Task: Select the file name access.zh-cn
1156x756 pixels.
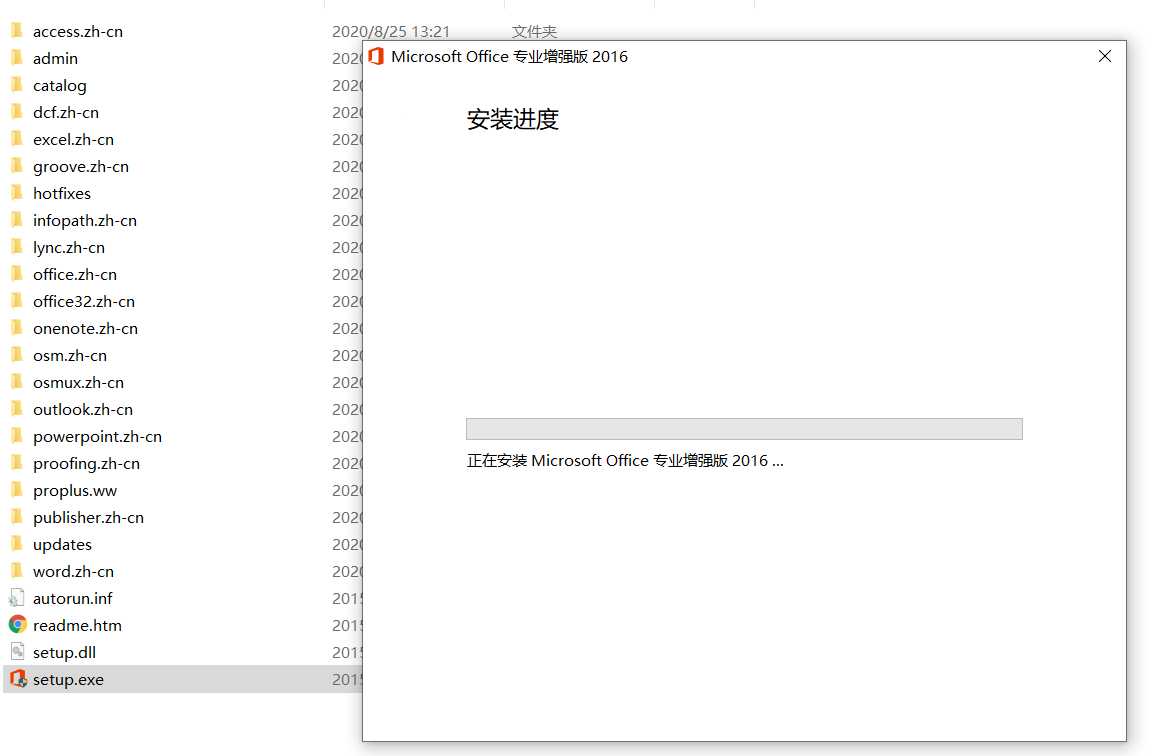Action: [77, 32]
